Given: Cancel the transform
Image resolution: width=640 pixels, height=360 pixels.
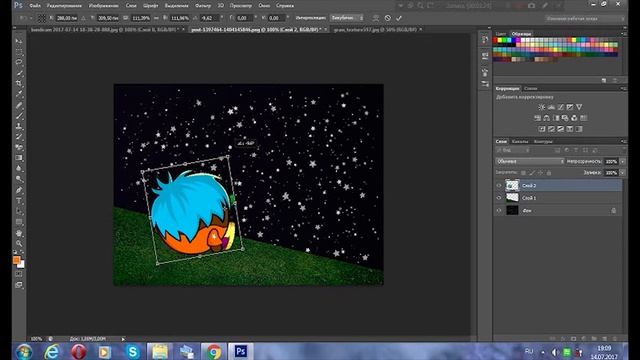Looking at the screenshot, I should point(388,18).
